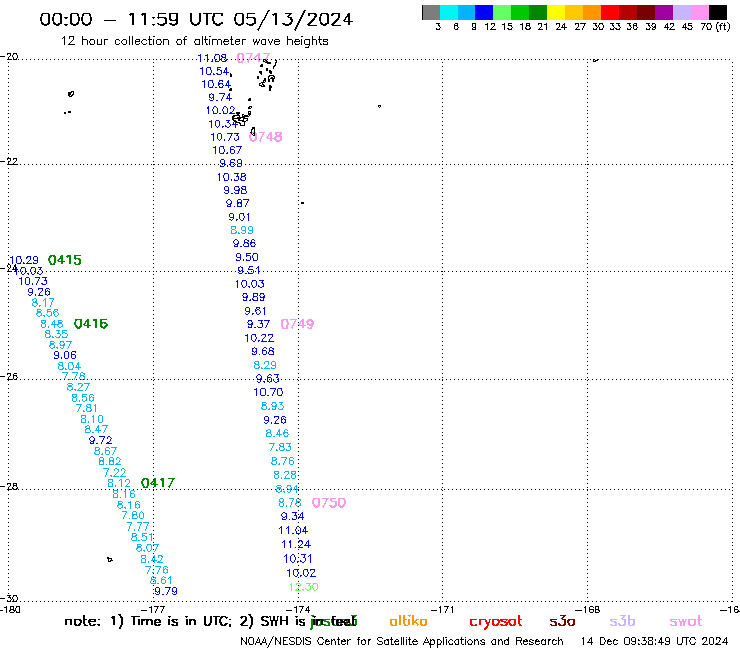740x650 pixels.
Task: Click the wave height value '11.24'
Action: [296, 544]
